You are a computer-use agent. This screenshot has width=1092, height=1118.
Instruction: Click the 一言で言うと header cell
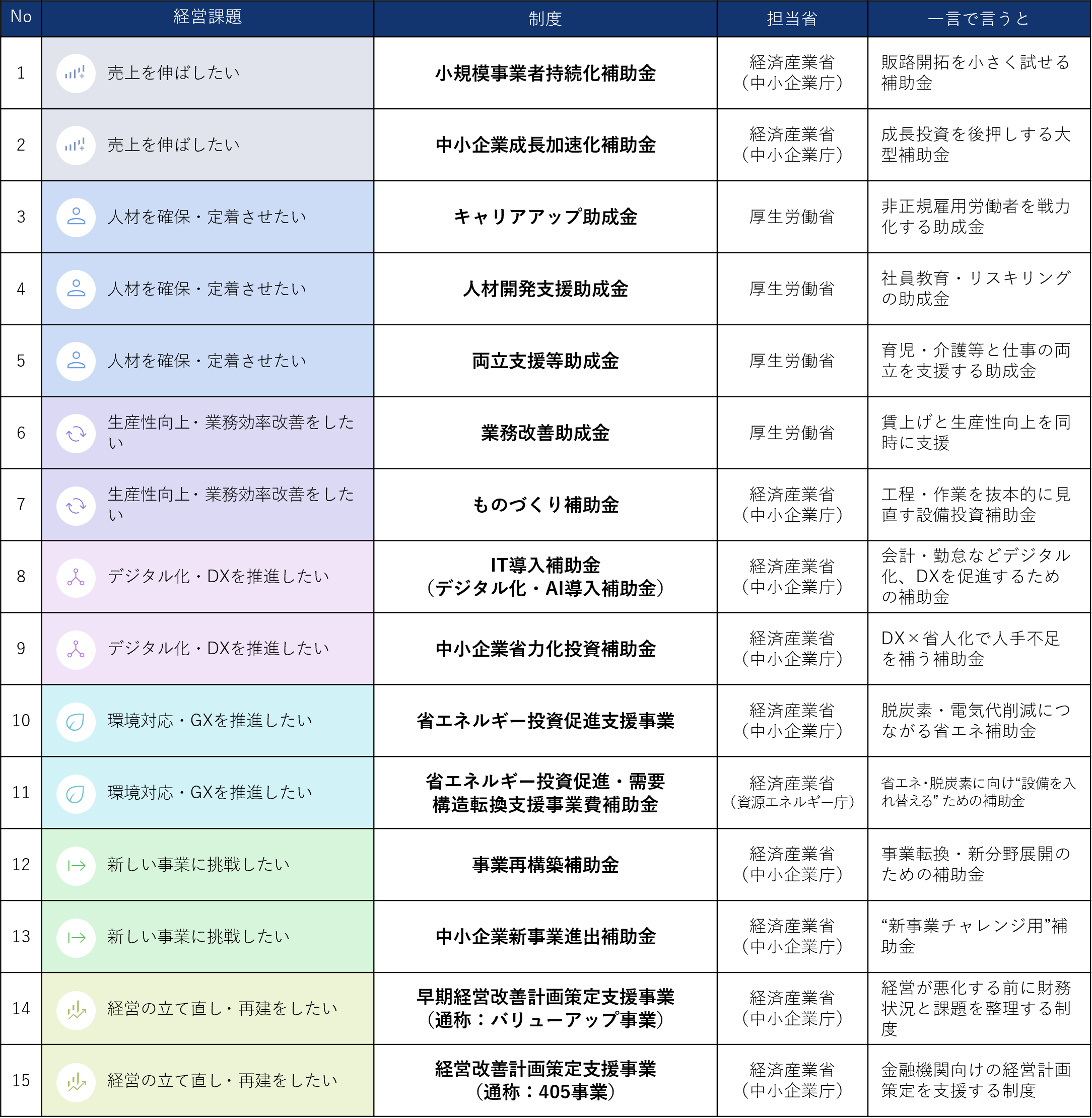pyautogui.click(x=979, y=19)
